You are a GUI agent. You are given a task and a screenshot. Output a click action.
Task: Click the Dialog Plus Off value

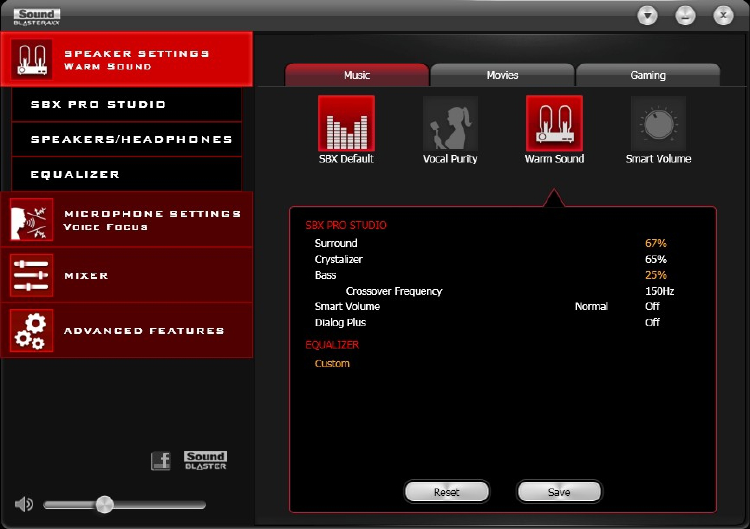pyautogui.click(x=652, y=322)
